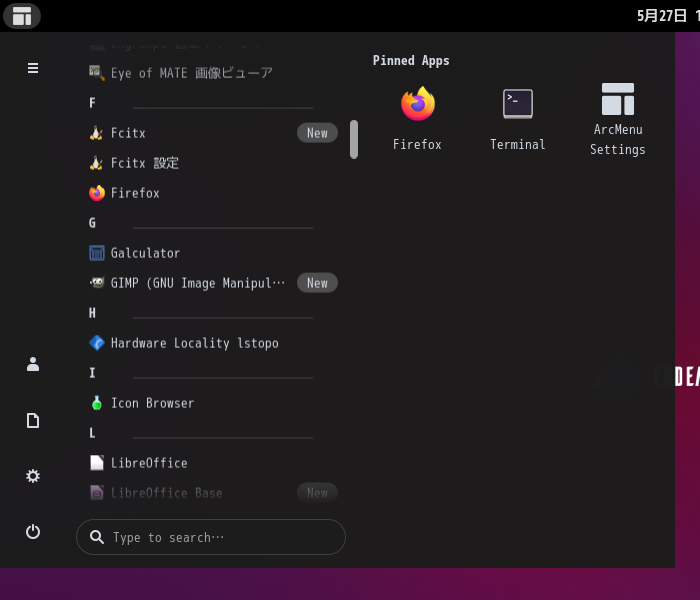Select the 'Galculator' text entry

pyautogui.click(x=146, y=253)
